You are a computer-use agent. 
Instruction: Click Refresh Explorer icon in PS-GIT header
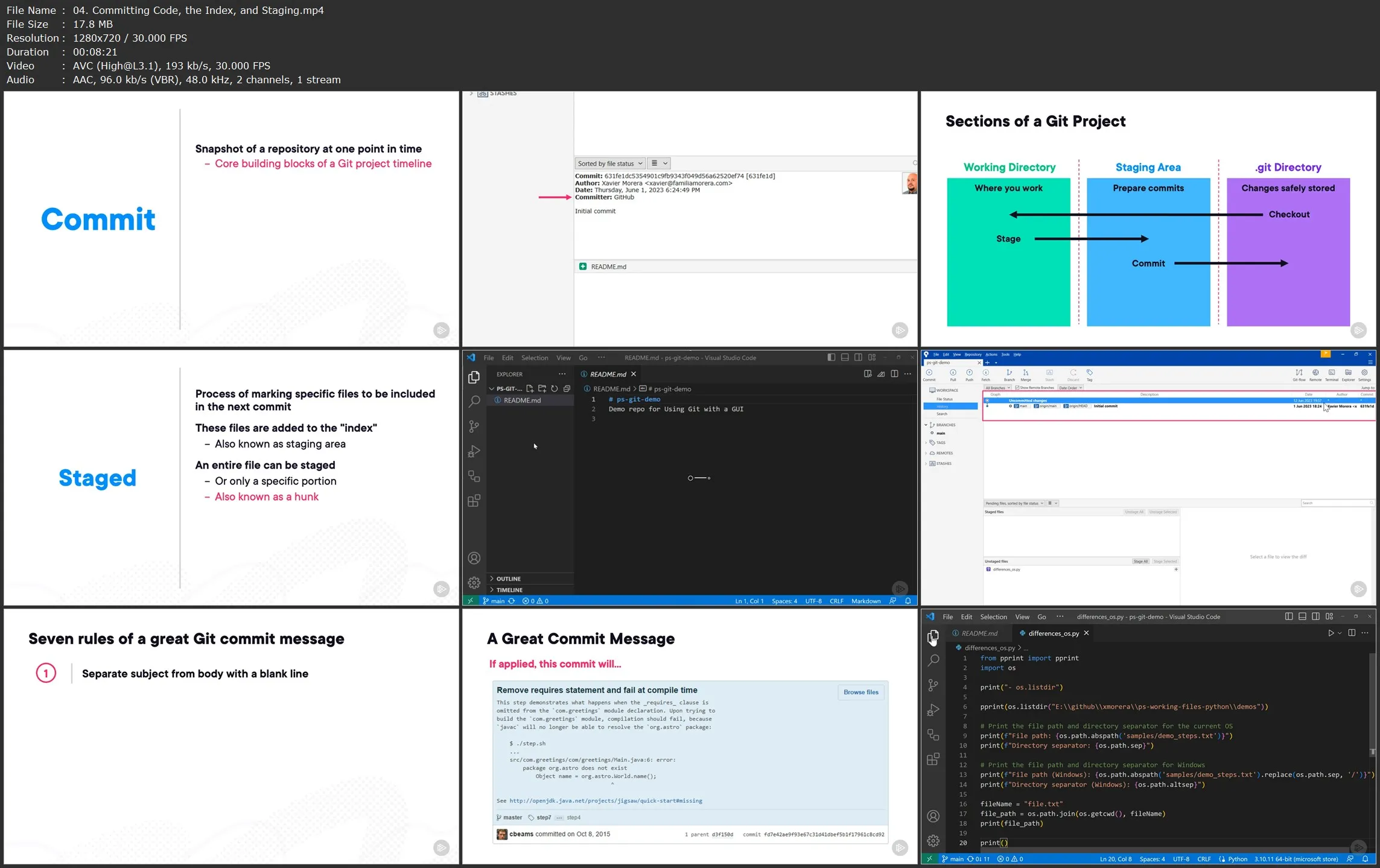point(554,388)
